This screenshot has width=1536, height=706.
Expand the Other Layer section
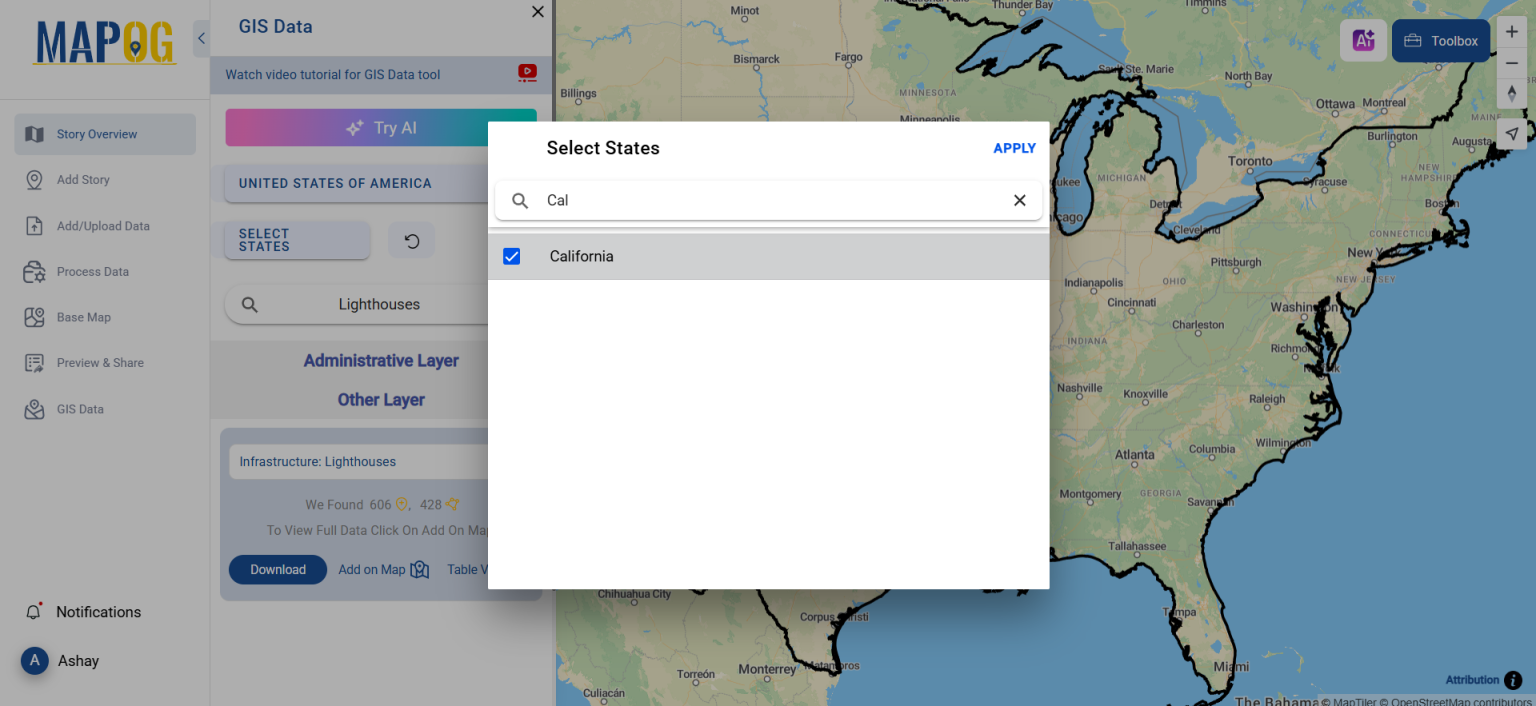pos(381,399)
